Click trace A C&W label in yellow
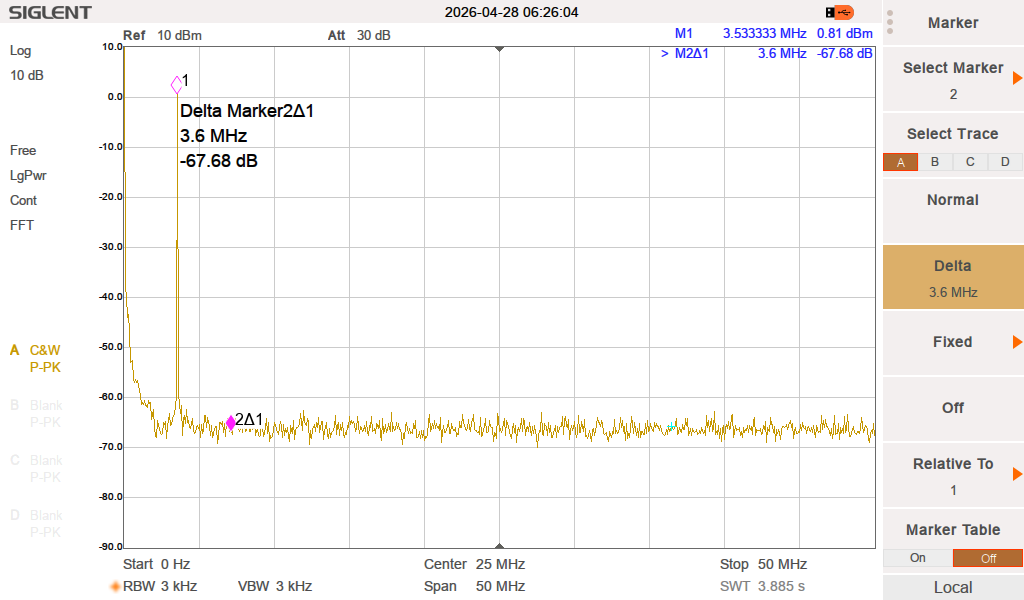 [44, 351]
